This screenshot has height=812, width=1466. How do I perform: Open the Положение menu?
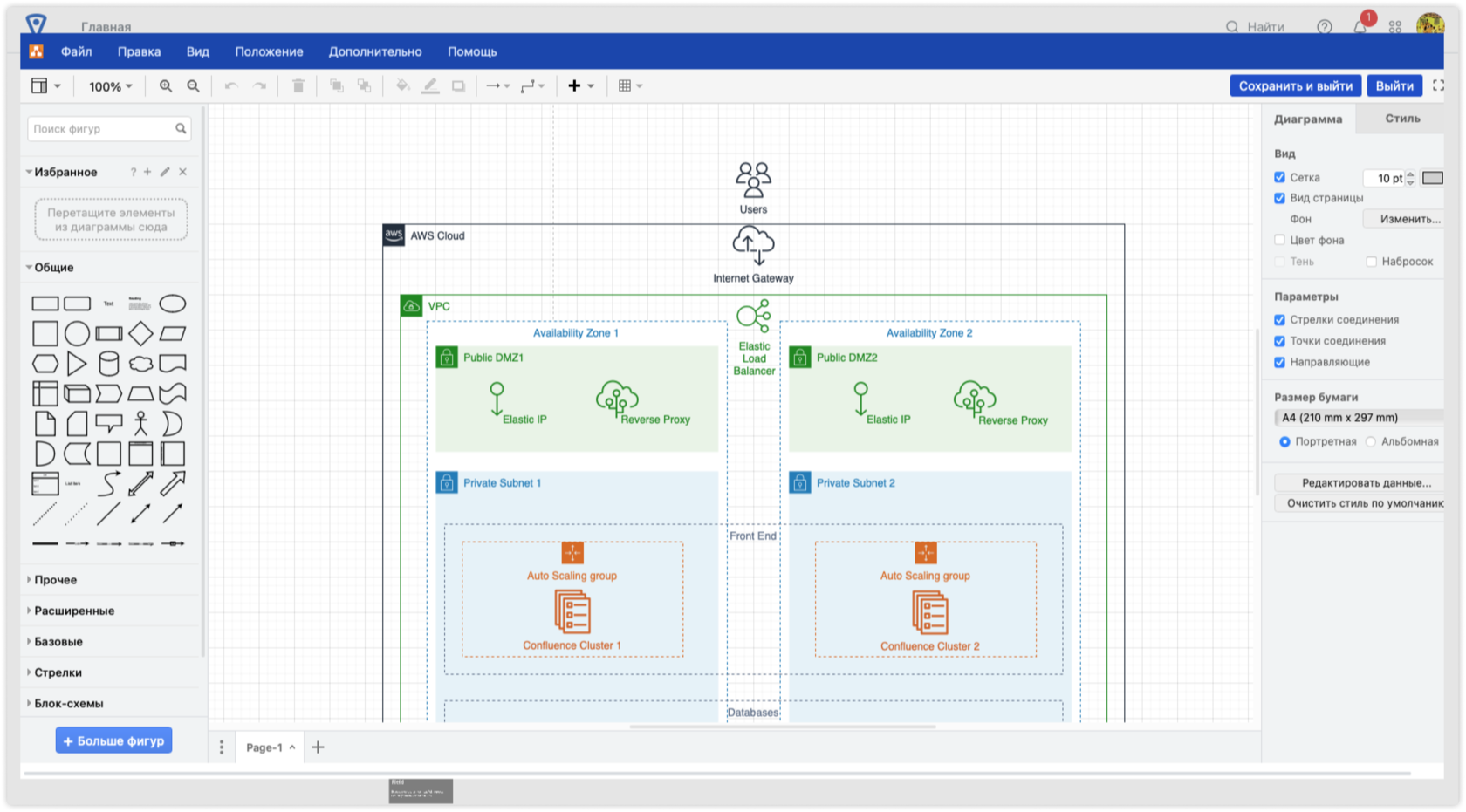coord(269,51)
